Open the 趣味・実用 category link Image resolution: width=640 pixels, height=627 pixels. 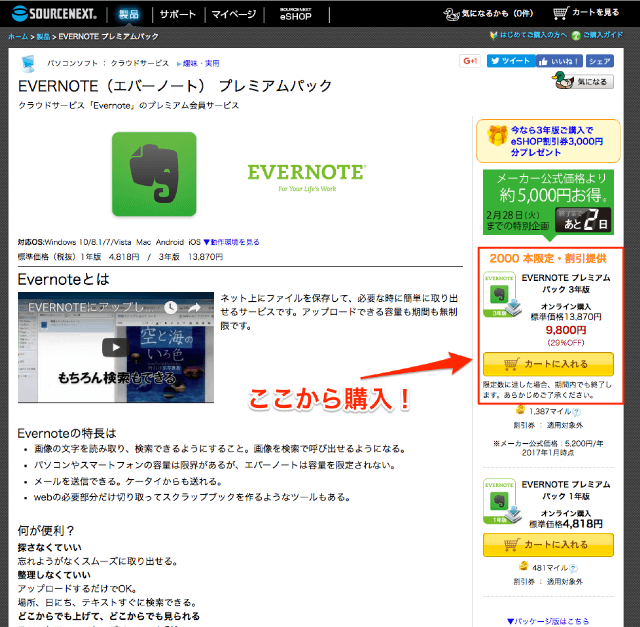(201, 63)
